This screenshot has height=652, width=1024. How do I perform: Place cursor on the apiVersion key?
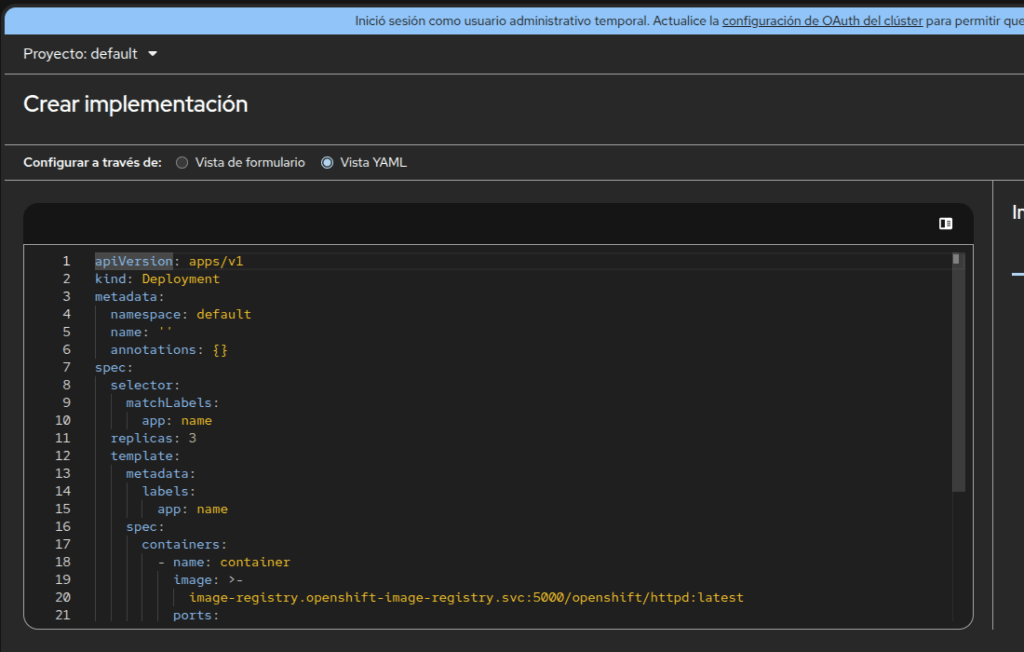point(133,262)
